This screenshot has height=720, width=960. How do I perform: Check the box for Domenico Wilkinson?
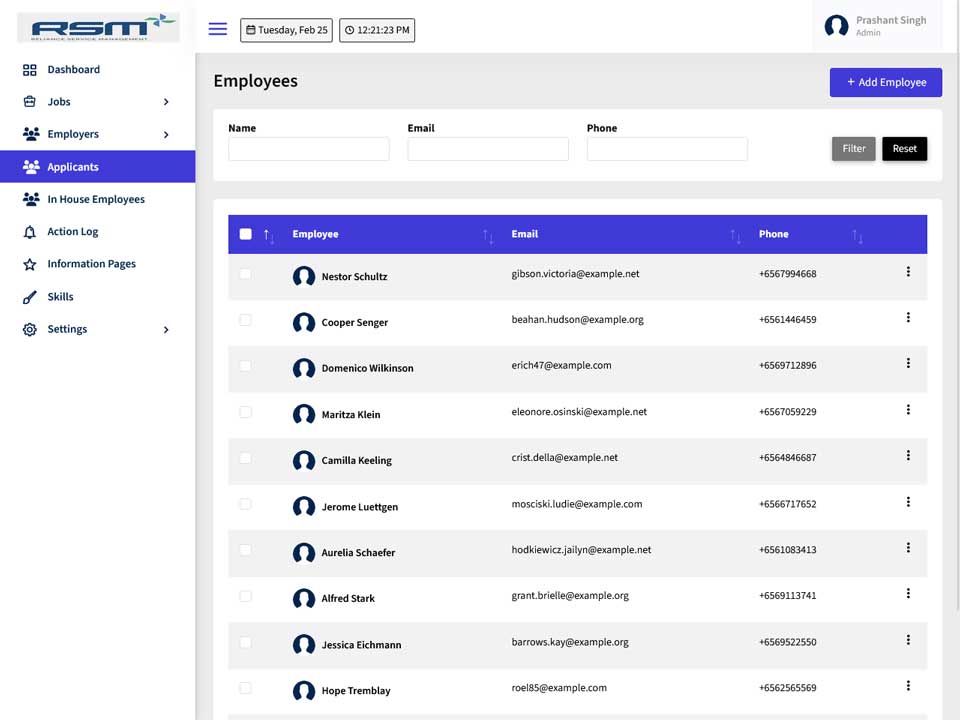pyautogui.click(x=246, y=366)
